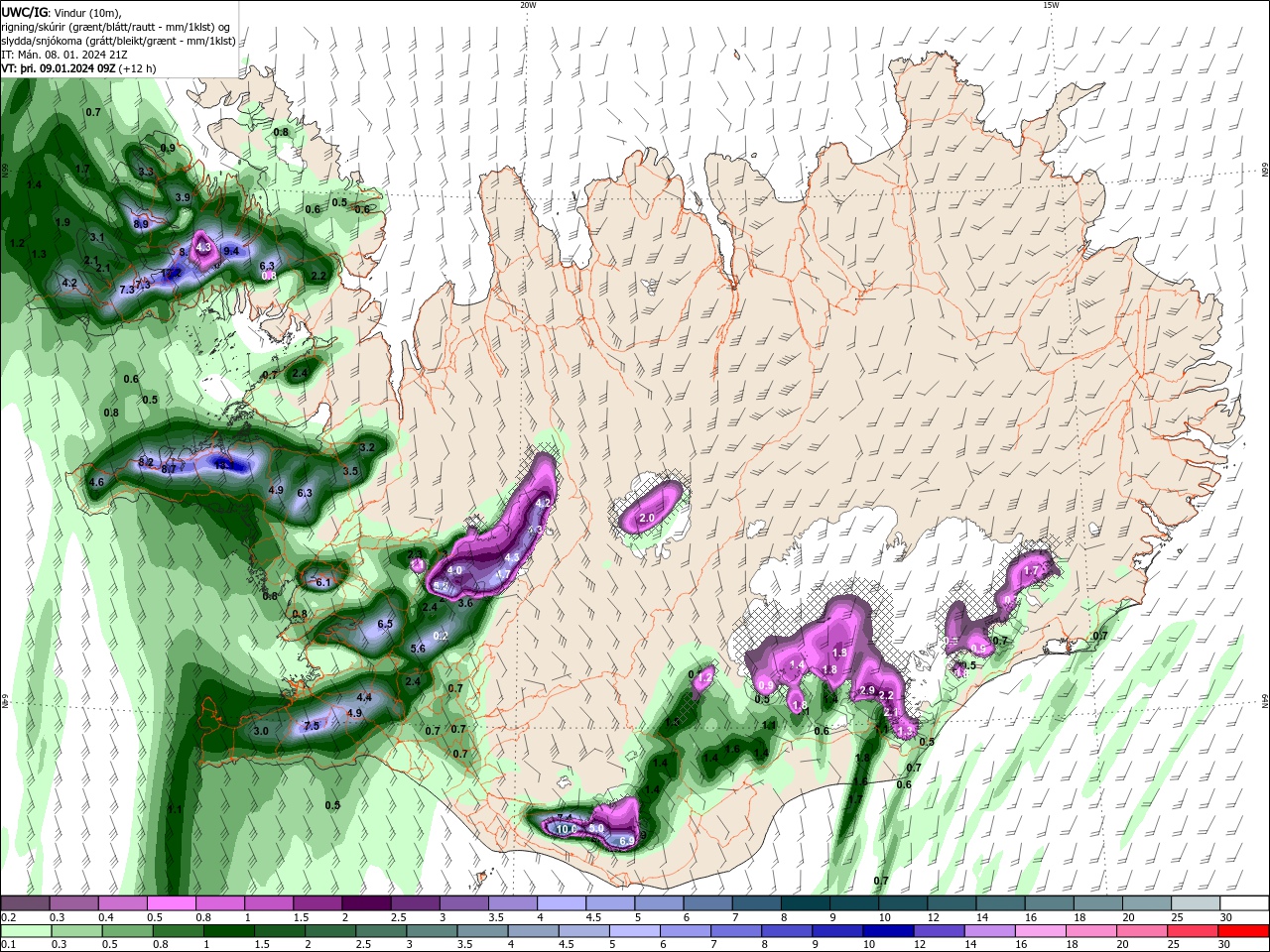Click the 'UWC/IG: Vindur (10m)' title text

62,12
